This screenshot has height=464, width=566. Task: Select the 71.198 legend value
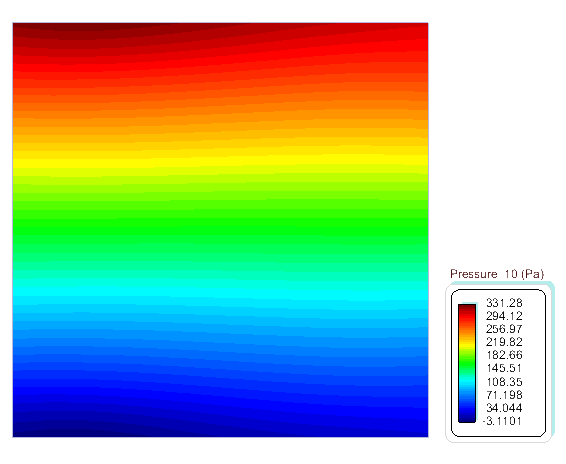504,395
